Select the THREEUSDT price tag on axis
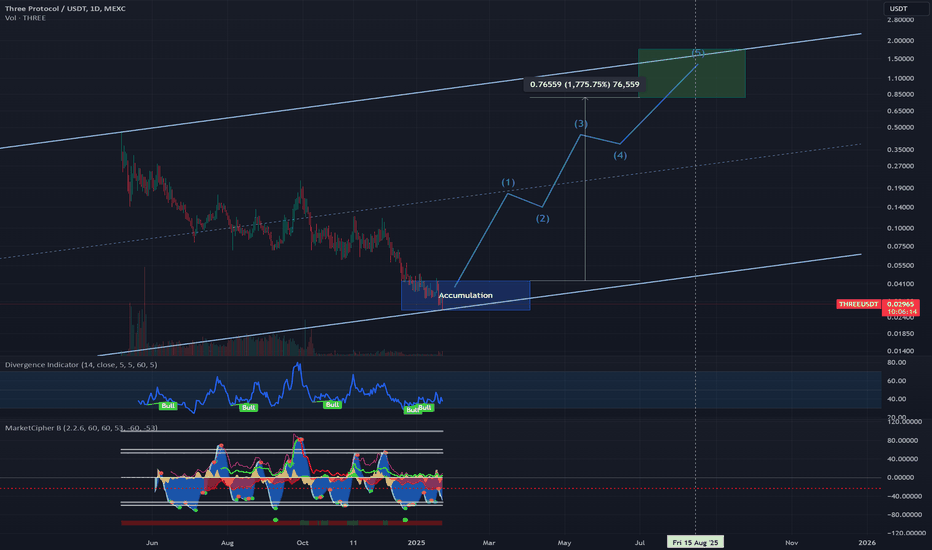 coord(858,304)
